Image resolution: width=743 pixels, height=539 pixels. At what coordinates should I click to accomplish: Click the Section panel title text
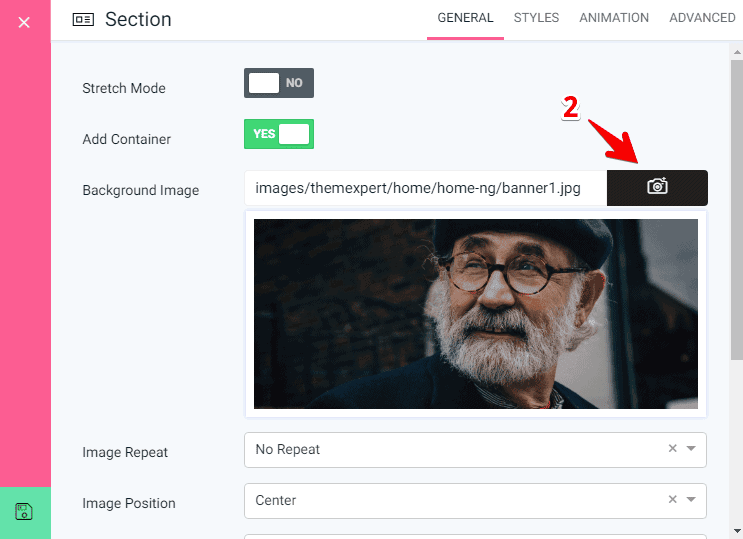click(x=138, y=20)
